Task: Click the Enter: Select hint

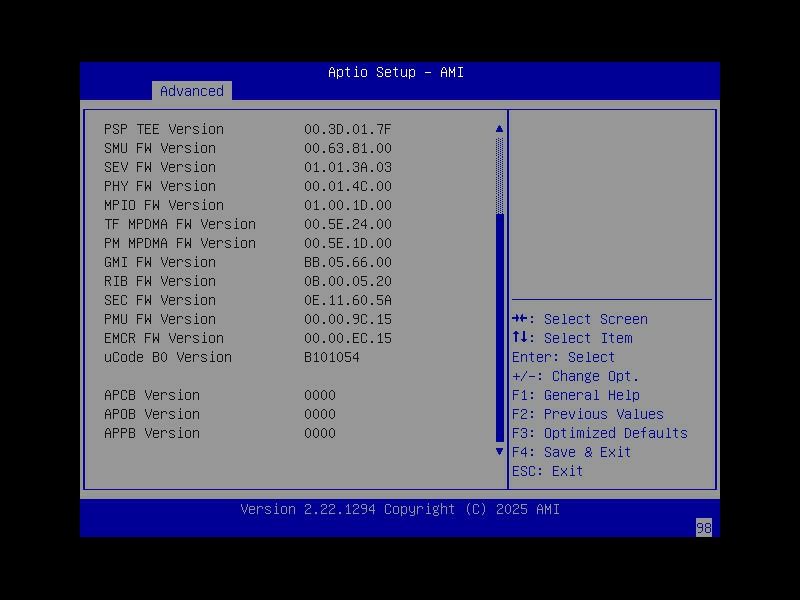Action: (x=564, y=357)
